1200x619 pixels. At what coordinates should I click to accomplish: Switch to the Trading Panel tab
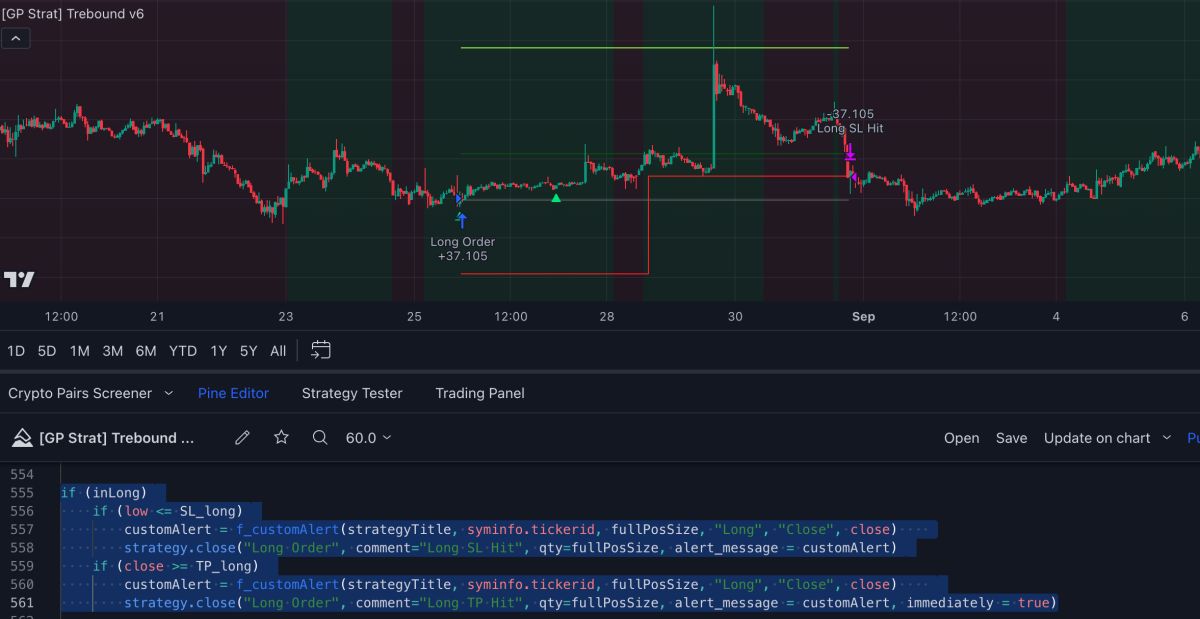pos(480,393)
